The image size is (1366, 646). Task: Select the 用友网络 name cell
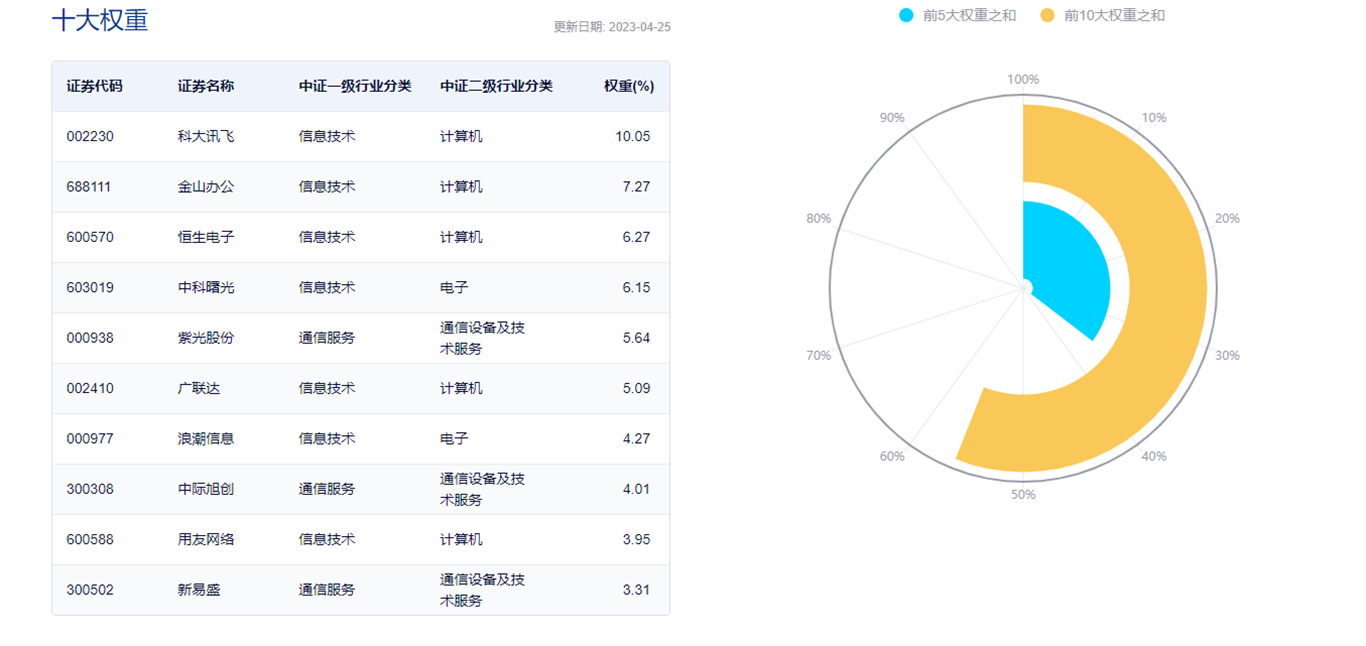click(x=206, y=539)
